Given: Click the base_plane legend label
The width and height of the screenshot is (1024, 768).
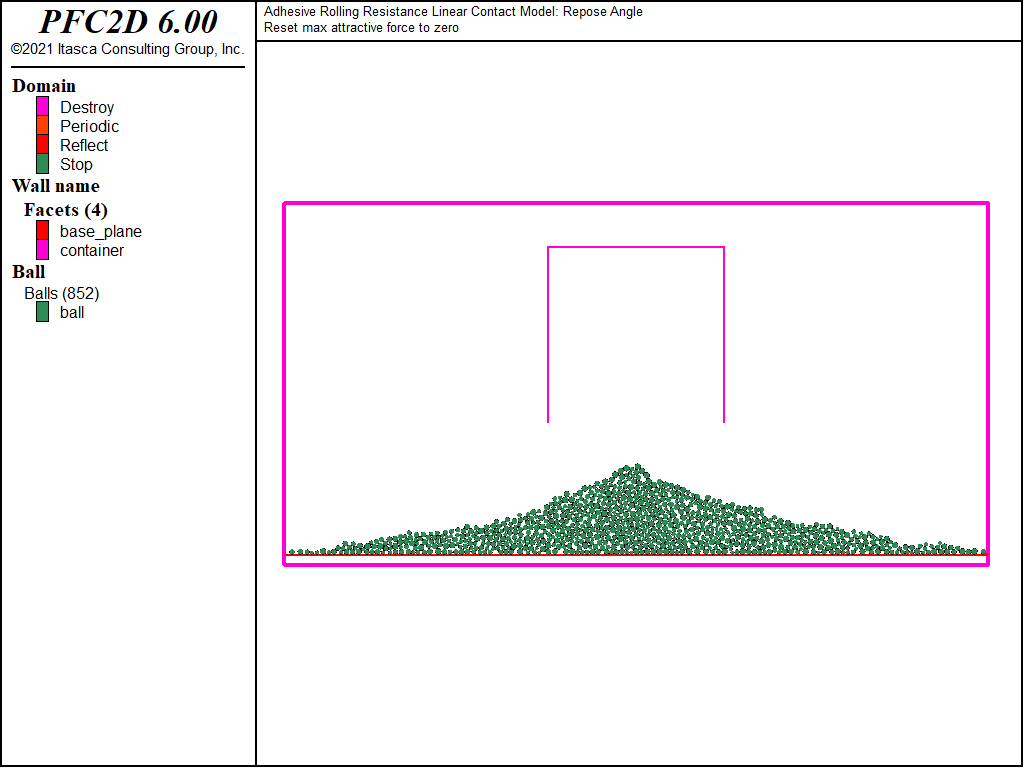Looking at the screenshot, I should [101, 232].
